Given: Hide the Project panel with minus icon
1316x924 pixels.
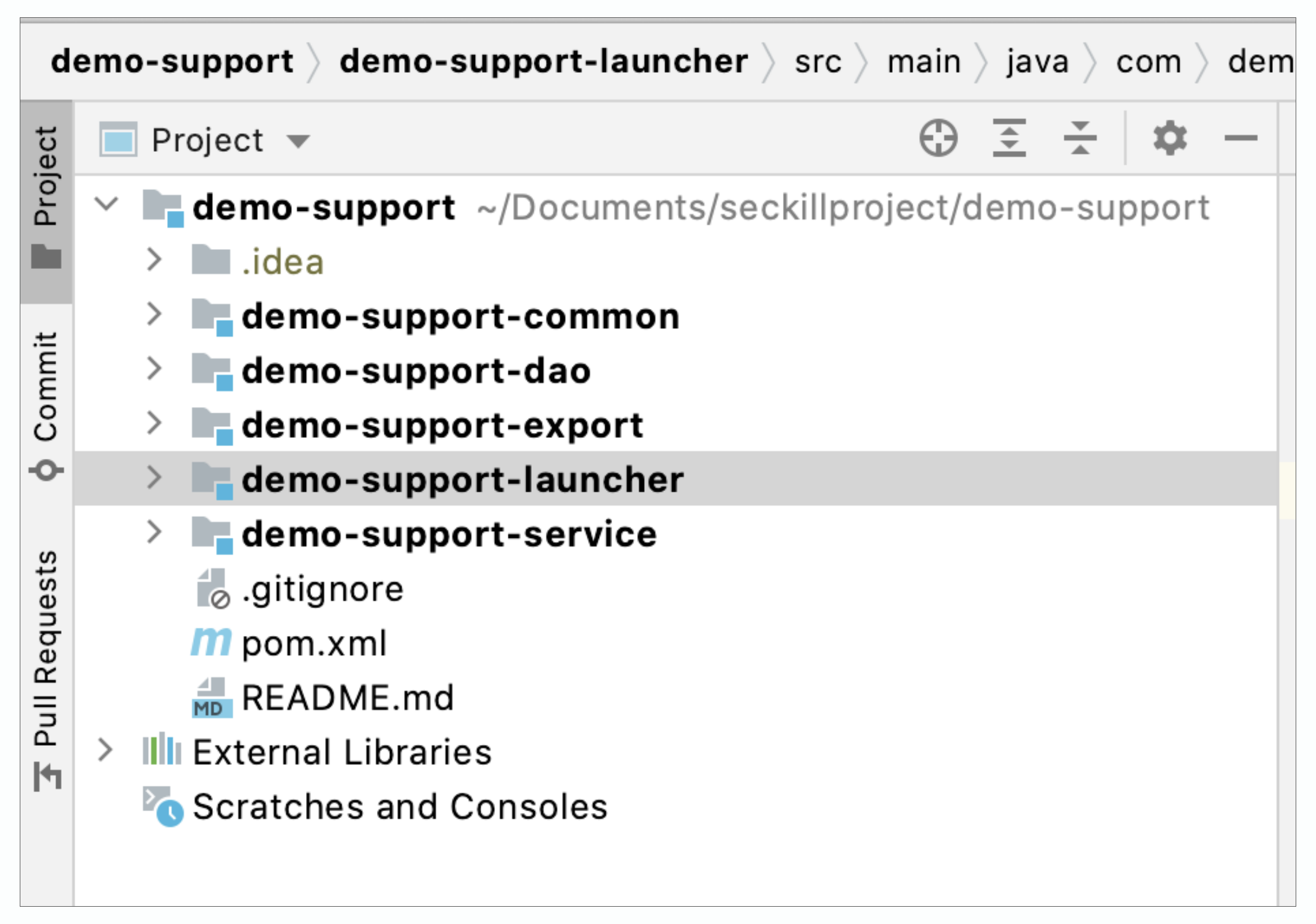Looking at the screenshot, I should 1241,138.
